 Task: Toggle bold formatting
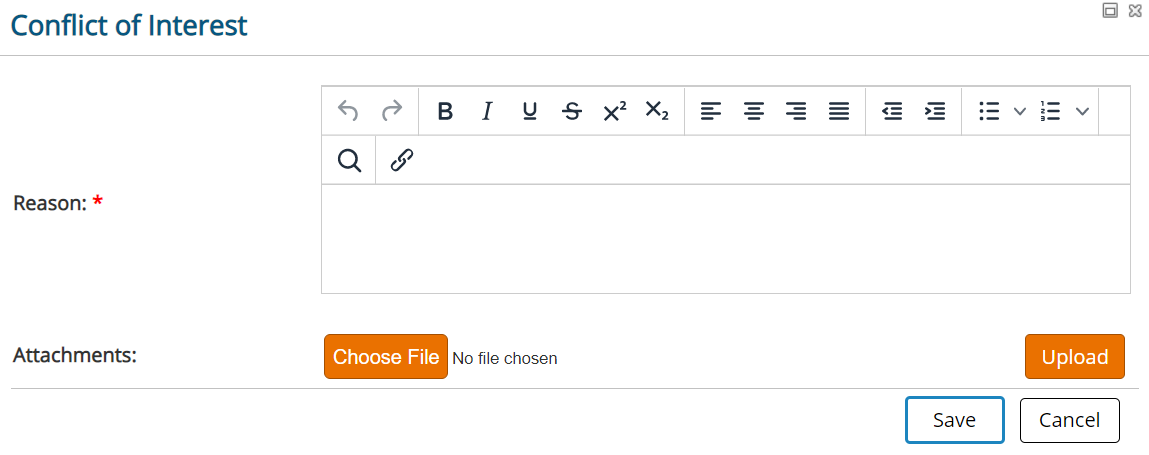445,111
